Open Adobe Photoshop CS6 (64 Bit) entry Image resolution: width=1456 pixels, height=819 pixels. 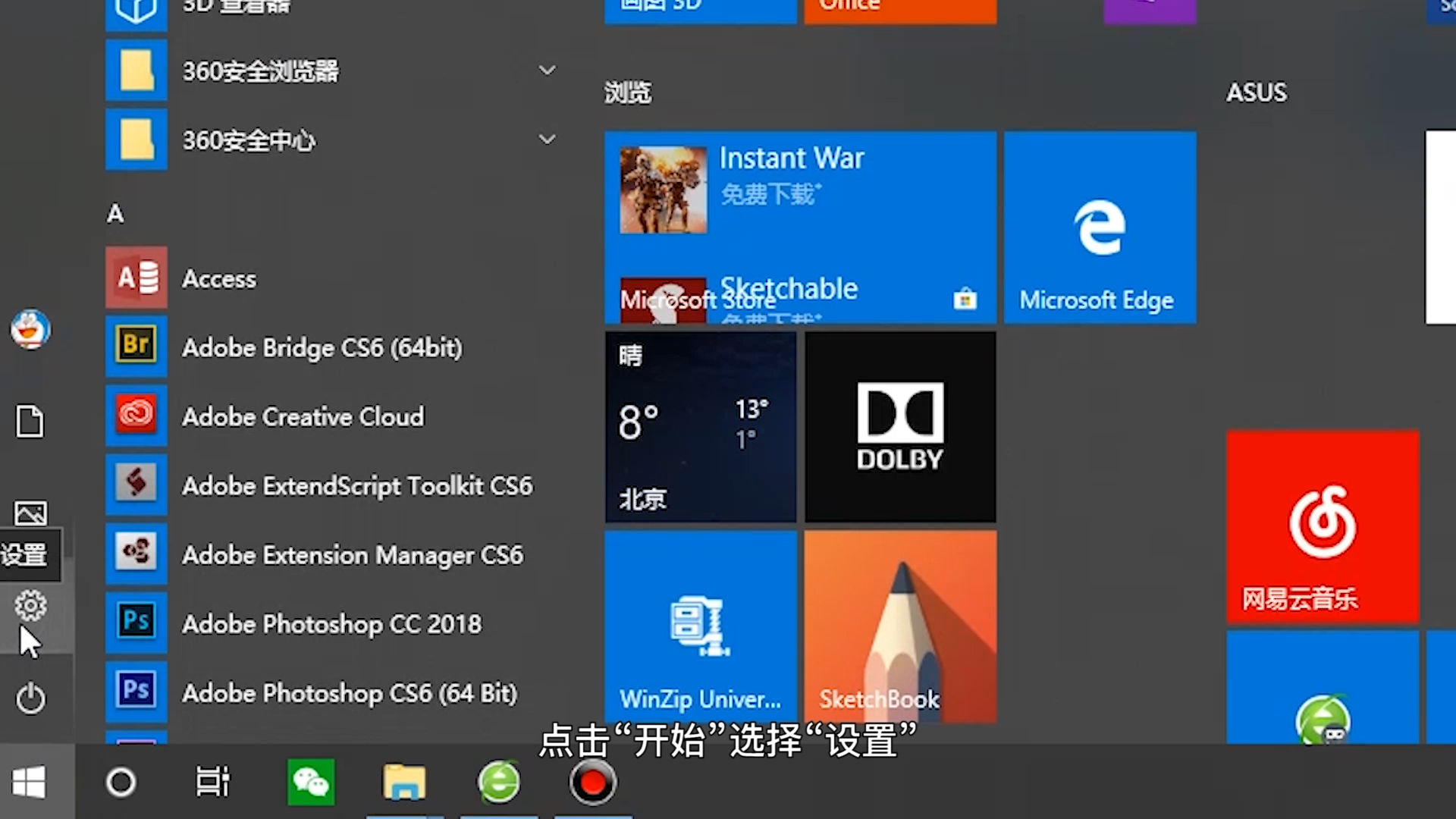coord(350,693)
